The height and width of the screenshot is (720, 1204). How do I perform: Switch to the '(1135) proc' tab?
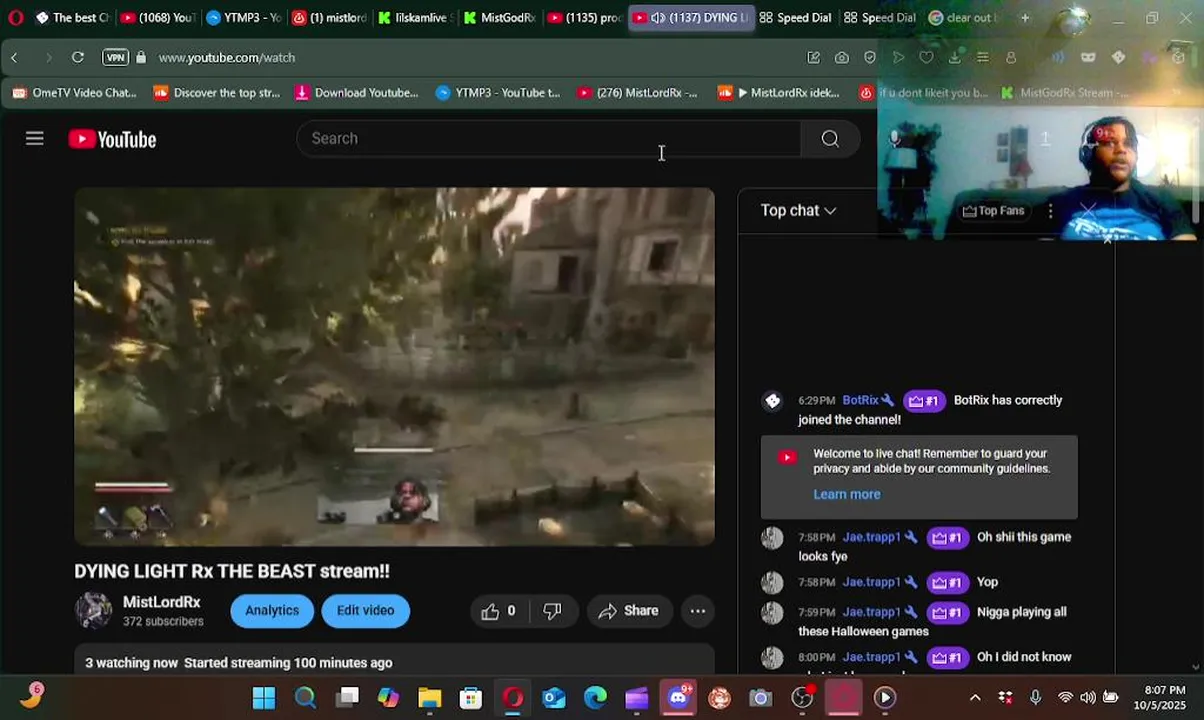pyautogui.click(x=585, y=18)
